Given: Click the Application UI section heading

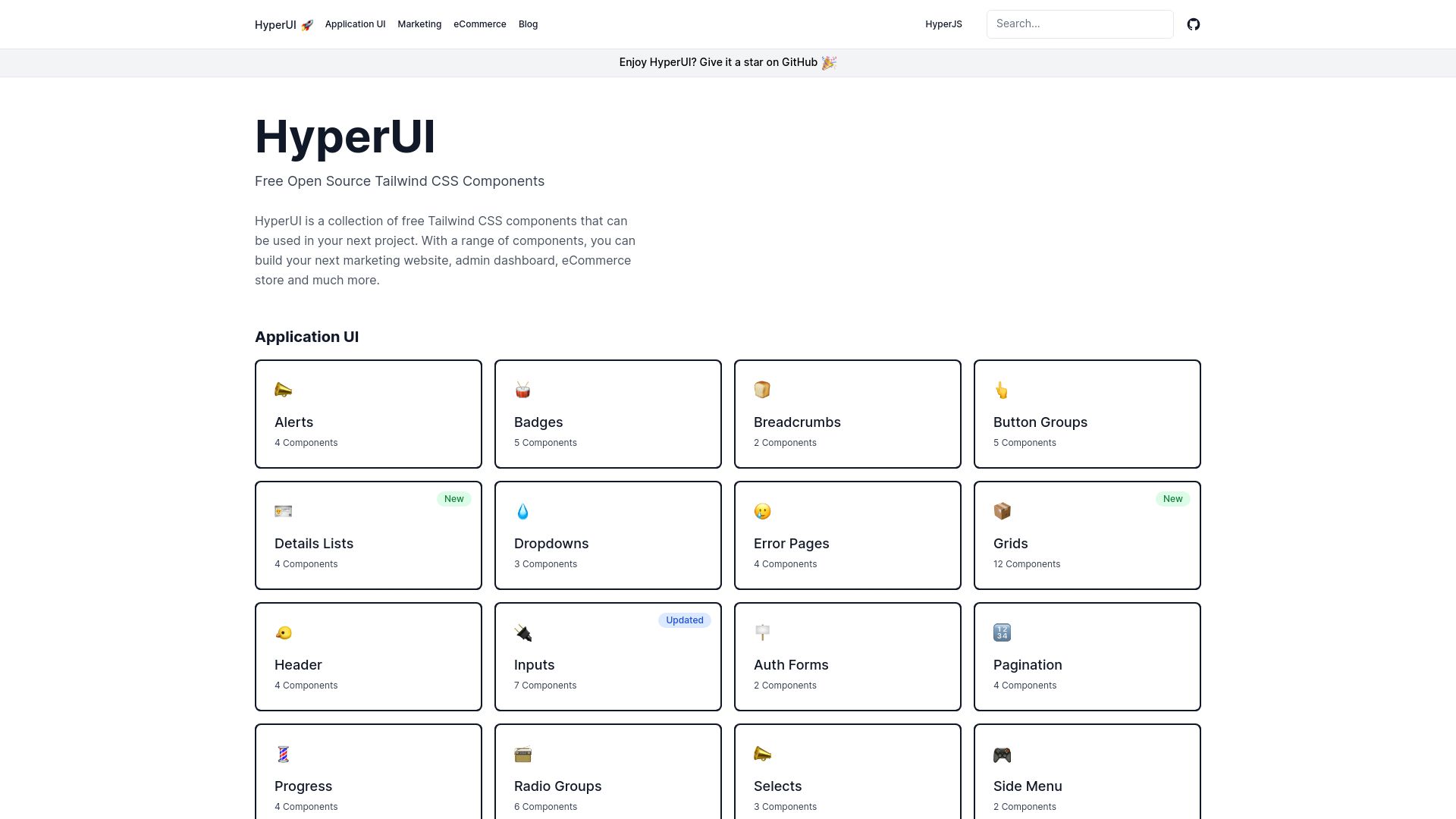Looking at the screenshot, I should point(306,337).
